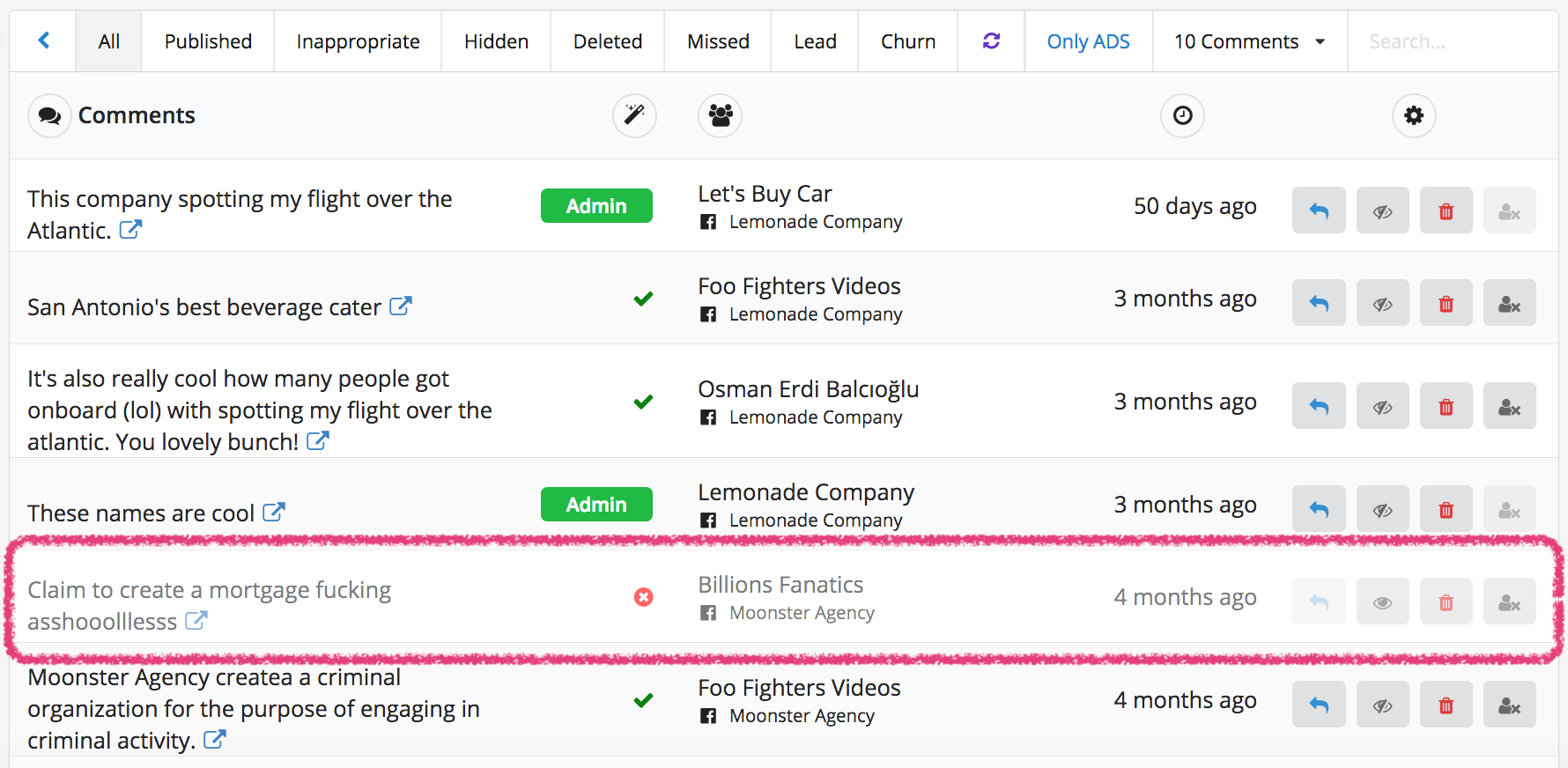The height and width of the screenshot is (768, 1568).
Task: Delete These names are cool comment
Action: click(1446, 509)
